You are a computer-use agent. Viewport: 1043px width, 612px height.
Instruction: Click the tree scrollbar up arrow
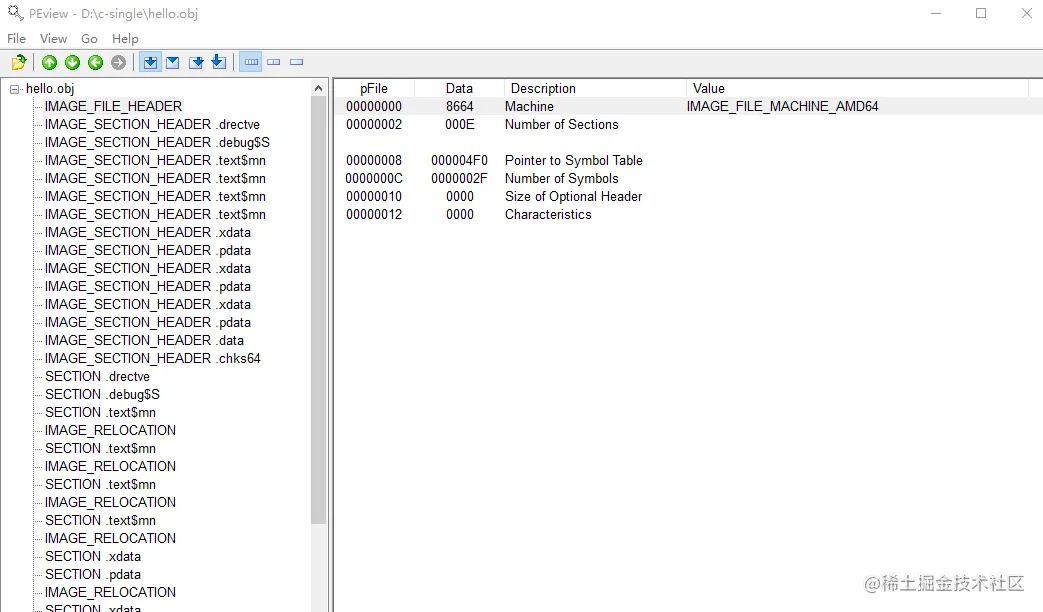[319, 88]
